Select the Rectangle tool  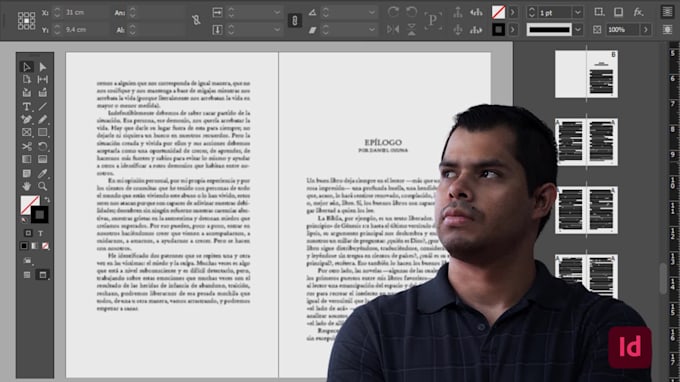click(42, 132)
